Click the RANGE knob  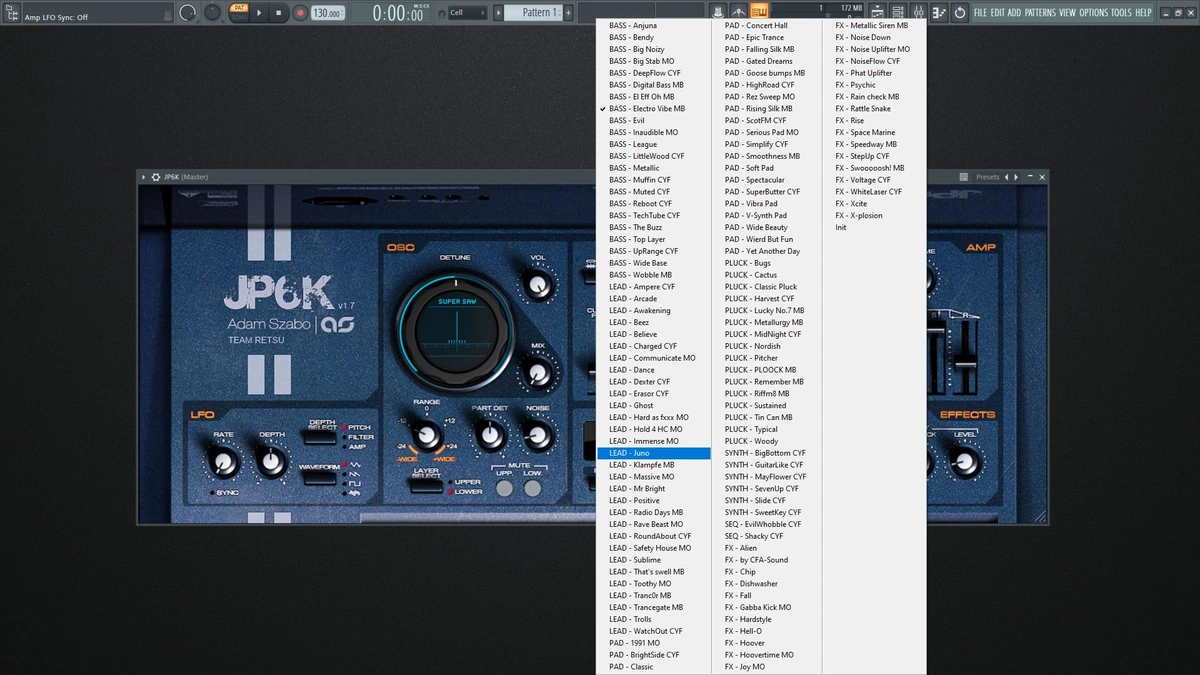click(x=427, y=436)
